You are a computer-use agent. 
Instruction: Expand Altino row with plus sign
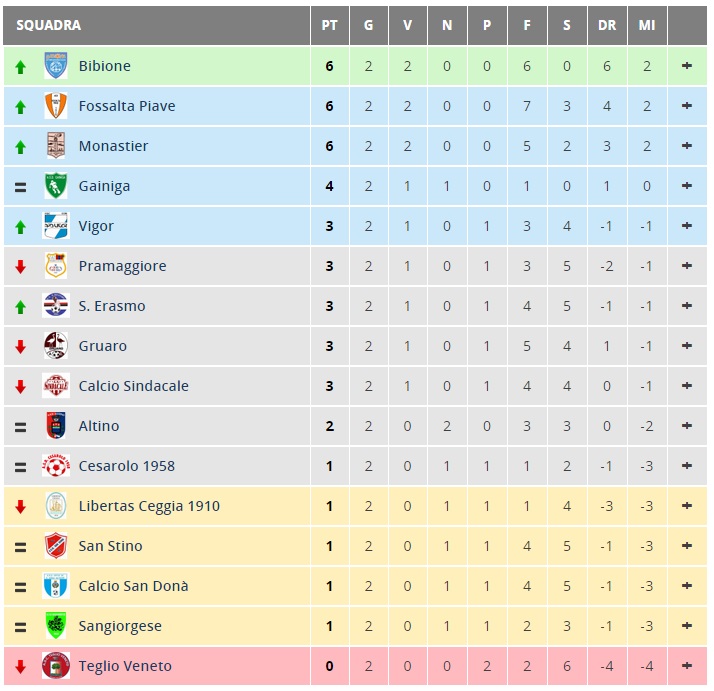687,426
